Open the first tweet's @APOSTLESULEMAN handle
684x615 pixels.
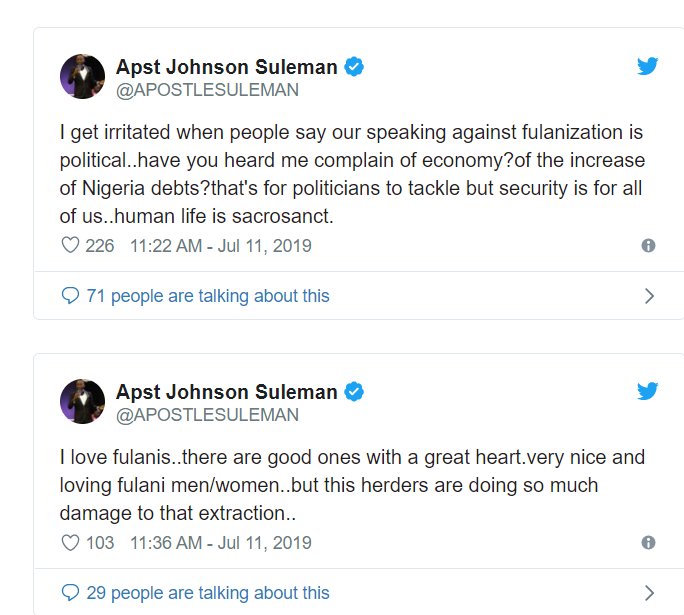pos(207,90)
